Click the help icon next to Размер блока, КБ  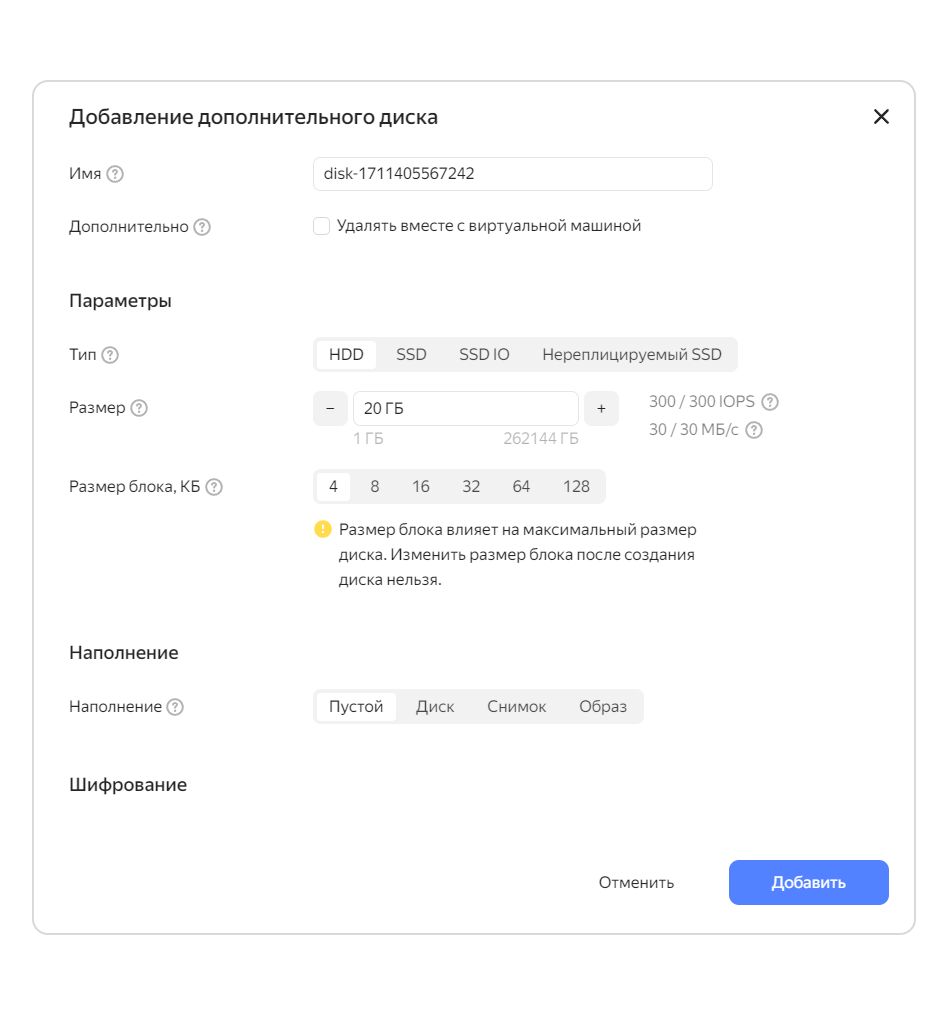pyautogui.click(x=214, y=487)
